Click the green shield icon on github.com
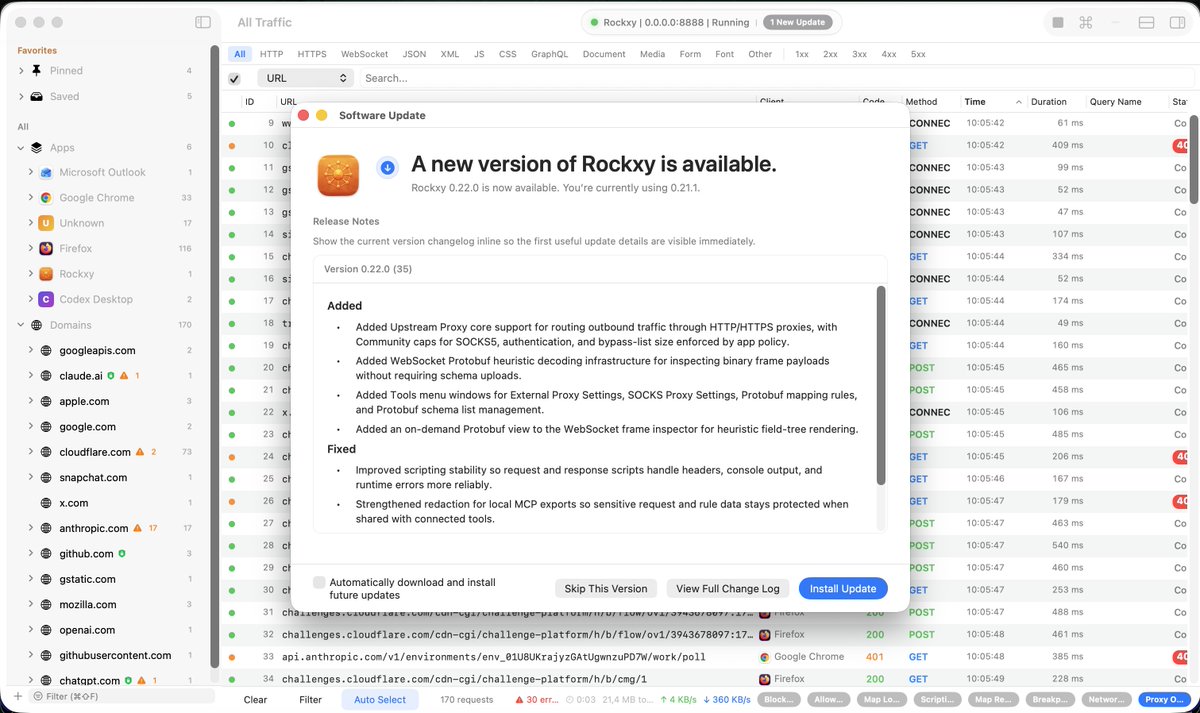This screenshot has height=713, width=1200. tap(122, 554)
